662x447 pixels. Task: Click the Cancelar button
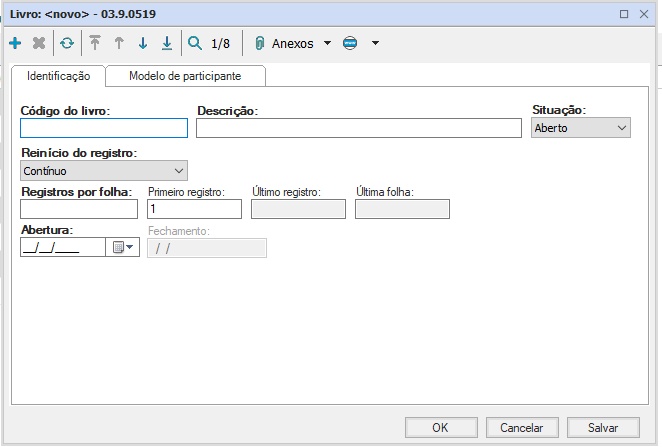[521, 427]
